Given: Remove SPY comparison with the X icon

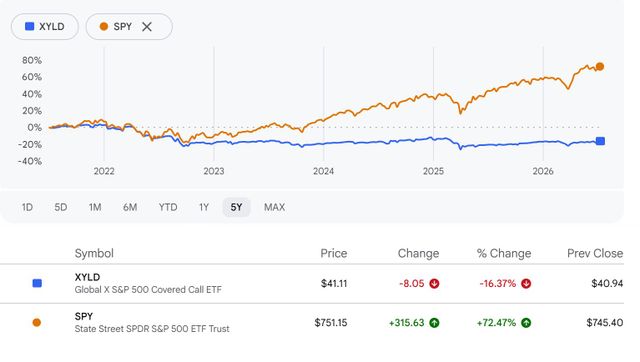Looking at the screenshot, I should 147,27.
